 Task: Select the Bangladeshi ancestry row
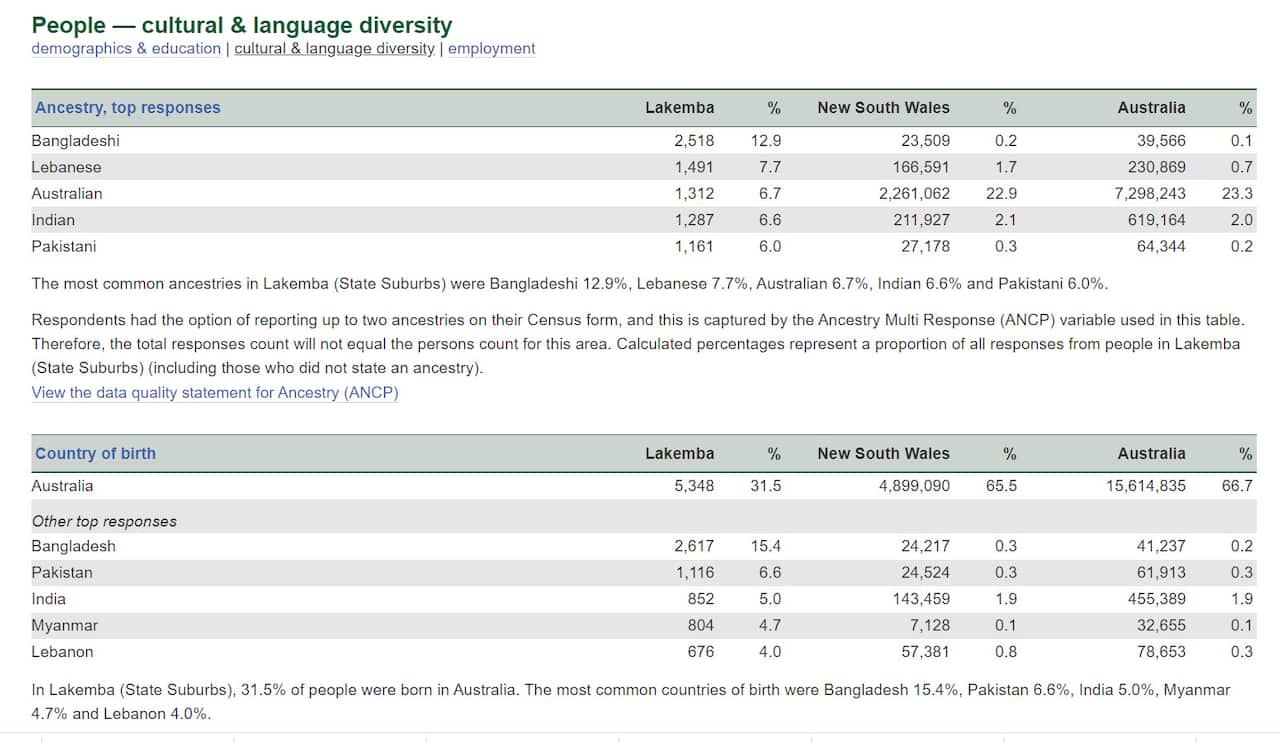(x=75, y=140)
